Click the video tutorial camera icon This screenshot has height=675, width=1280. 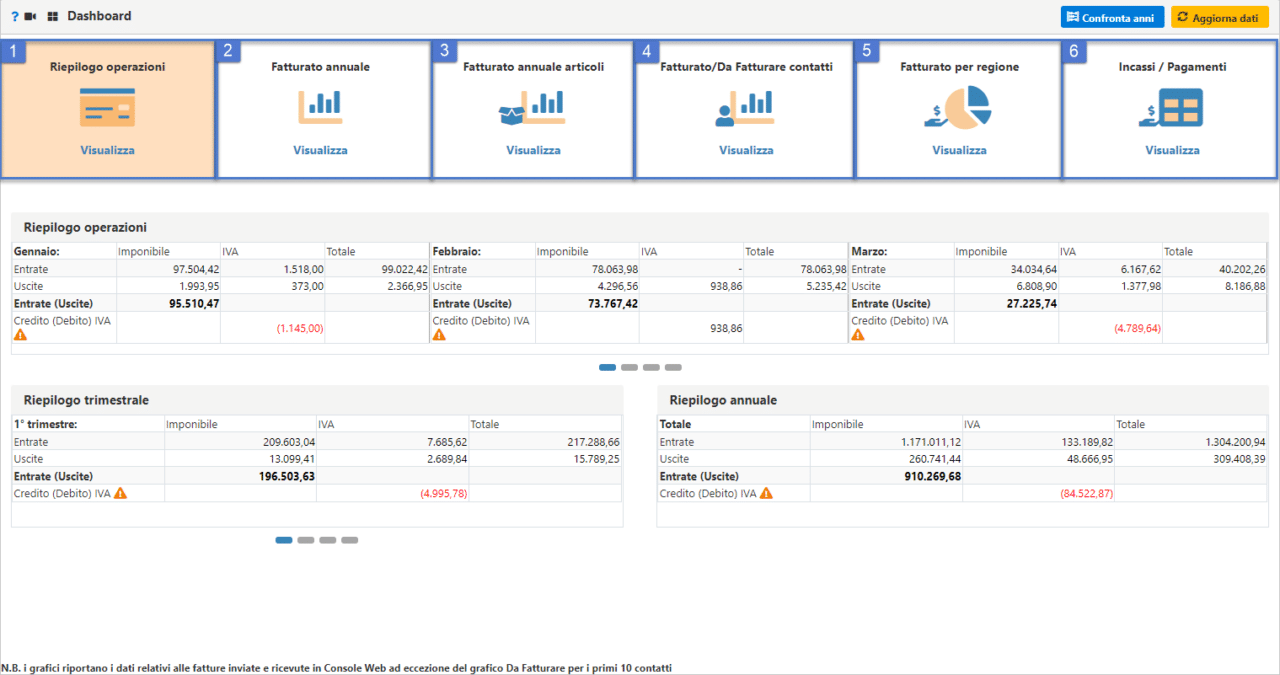[30, 16]
